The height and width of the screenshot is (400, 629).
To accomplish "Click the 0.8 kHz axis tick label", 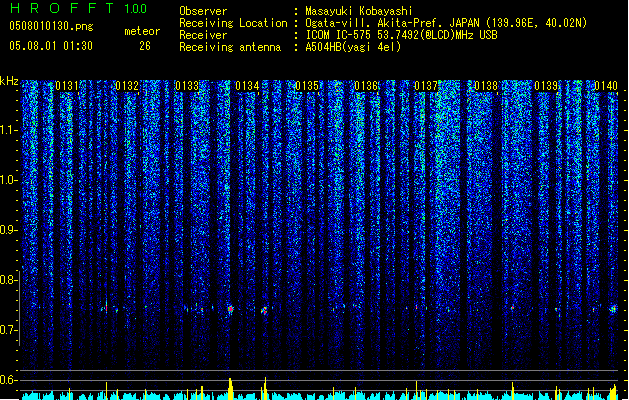I will (x=9, y=280).
